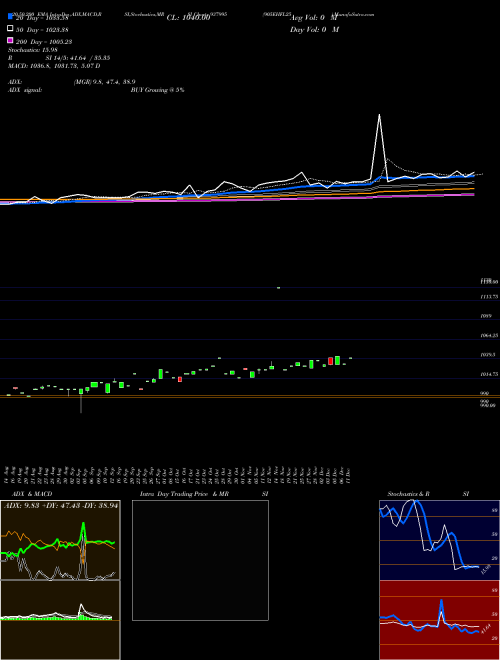The height and width of the screenshot is (660, 500).
Task: Click the '200 Day = 1005.23' label
Action: coord(44,42)
